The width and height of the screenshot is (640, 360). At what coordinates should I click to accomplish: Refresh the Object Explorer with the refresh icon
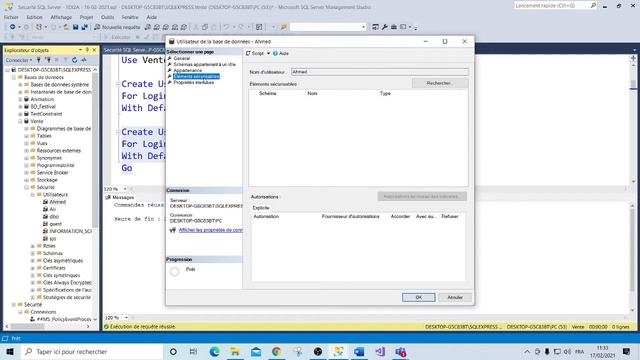(x=74, y=60)
